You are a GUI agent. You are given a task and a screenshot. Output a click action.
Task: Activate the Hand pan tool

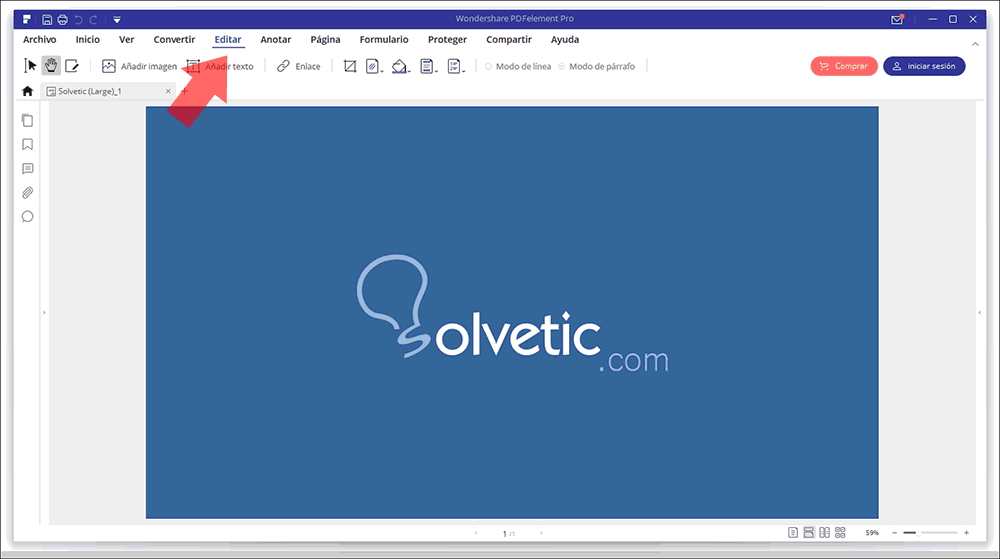pyautogui.click(x=51, y=66)
